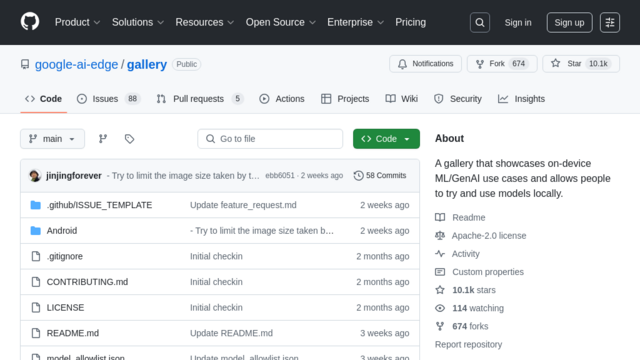The image size is (640, 360).
Task: Click the fork icon beside 674 forks
Action: pos(440,326)
